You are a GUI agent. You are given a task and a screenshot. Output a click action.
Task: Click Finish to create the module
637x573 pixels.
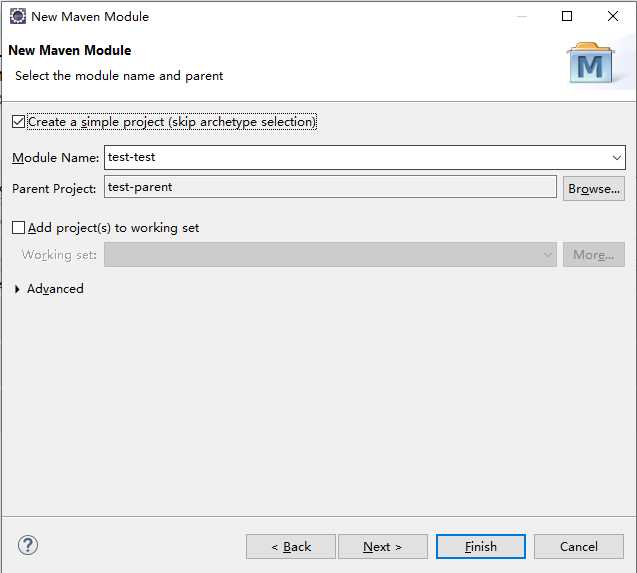coord(481,547)
